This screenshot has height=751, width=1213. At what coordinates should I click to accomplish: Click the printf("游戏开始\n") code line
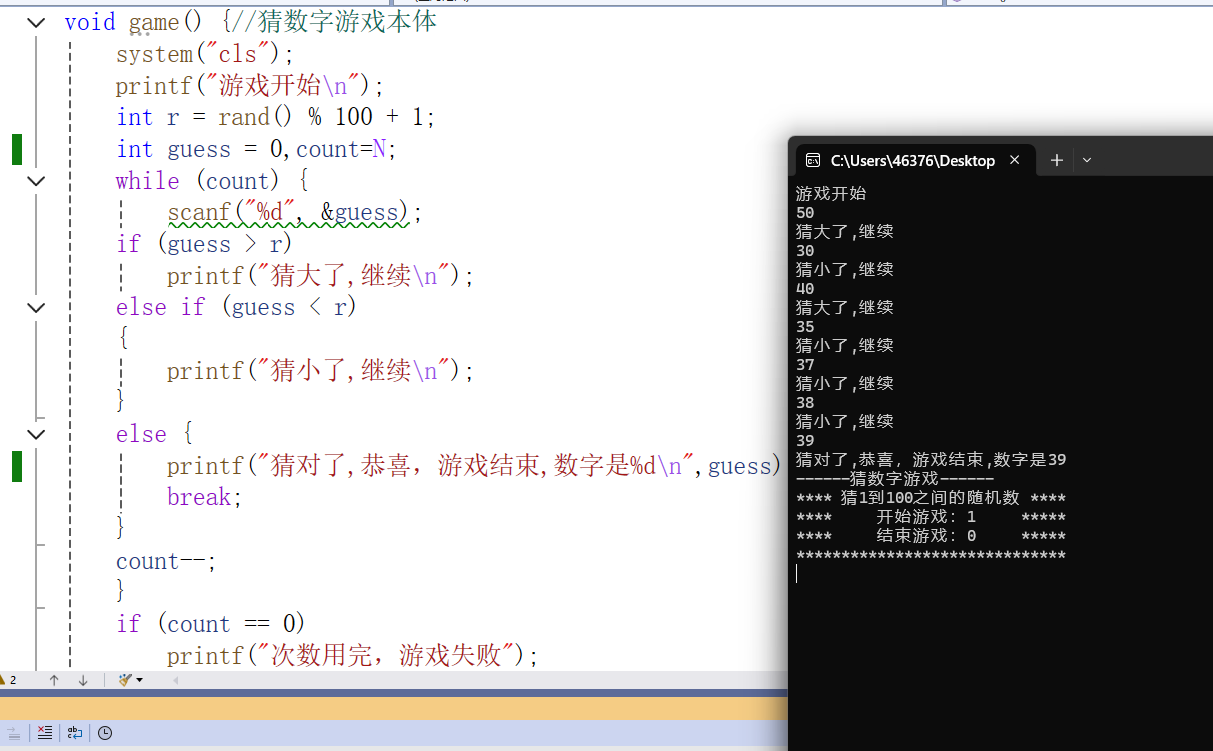[250, 85]
